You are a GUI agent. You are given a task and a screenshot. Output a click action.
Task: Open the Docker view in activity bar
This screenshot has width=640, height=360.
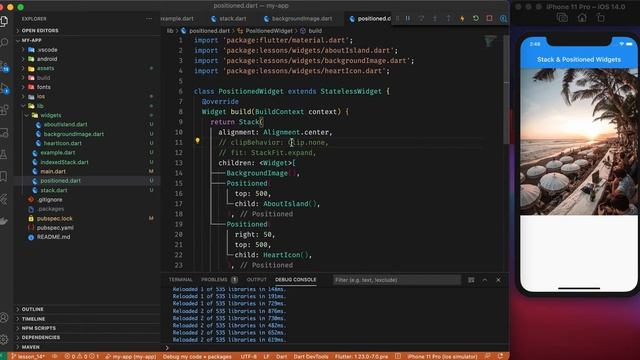[x=4, y=221]
